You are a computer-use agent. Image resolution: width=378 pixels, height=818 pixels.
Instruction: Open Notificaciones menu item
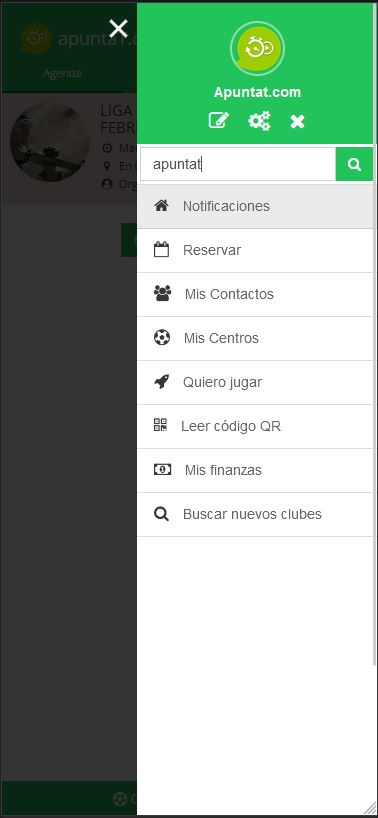(255, 206)
